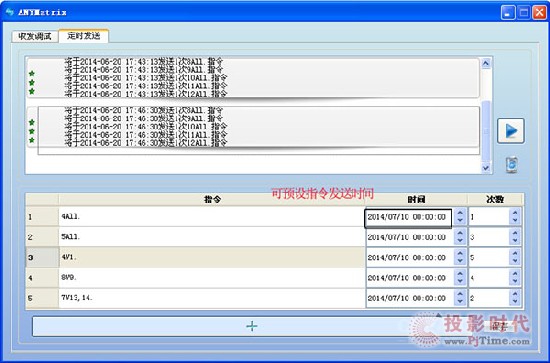Increase the time for row 1 using up spinner
The width and height of the screenshot is (550, 363).
tap(460, 213)
